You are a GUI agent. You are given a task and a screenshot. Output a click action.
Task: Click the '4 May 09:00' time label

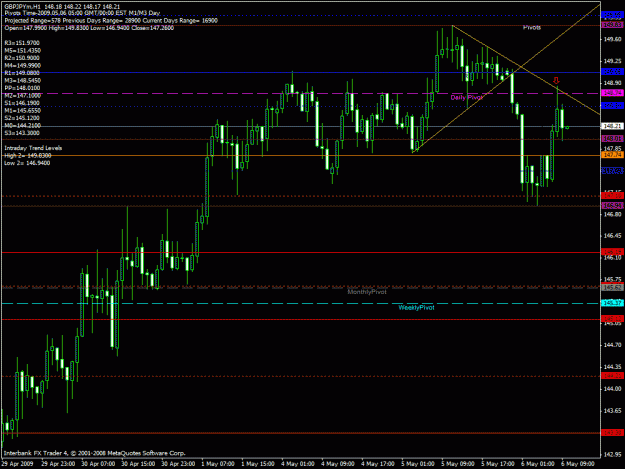click(338, 464)
